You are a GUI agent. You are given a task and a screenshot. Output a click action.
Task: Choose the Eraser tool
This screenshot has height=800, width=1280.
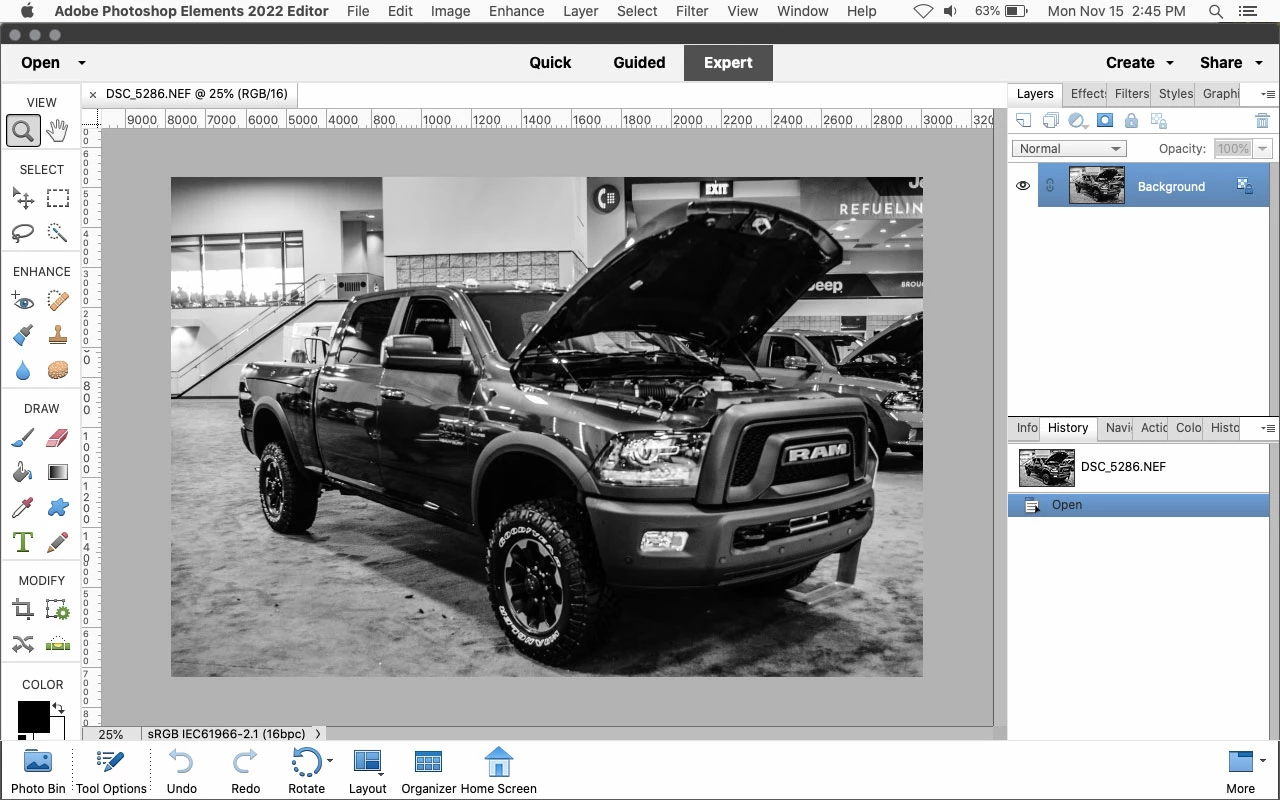(x=58, y=438)
